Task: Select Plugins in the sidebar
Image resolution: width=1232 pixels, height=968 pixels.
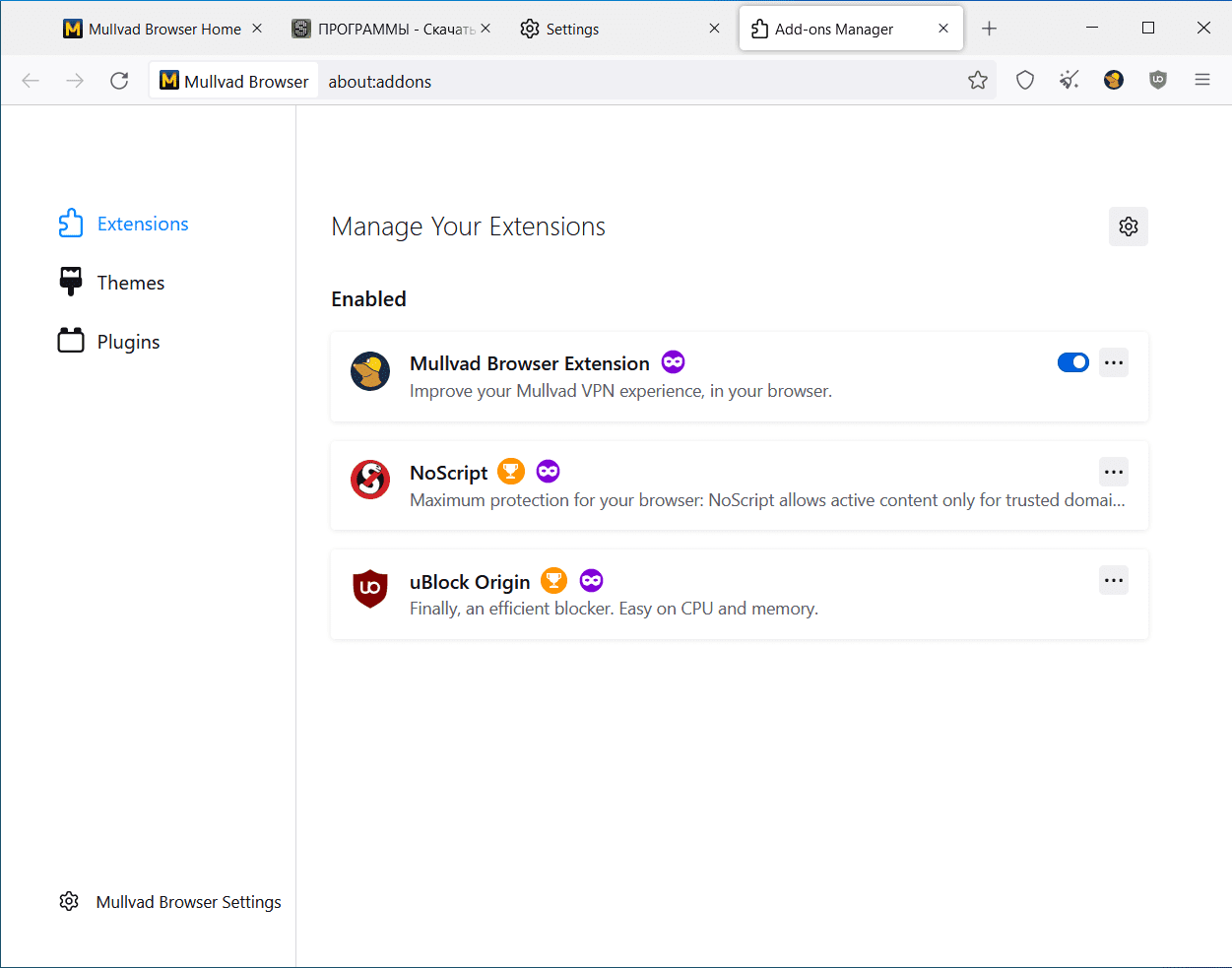Action: pos(128,342)
